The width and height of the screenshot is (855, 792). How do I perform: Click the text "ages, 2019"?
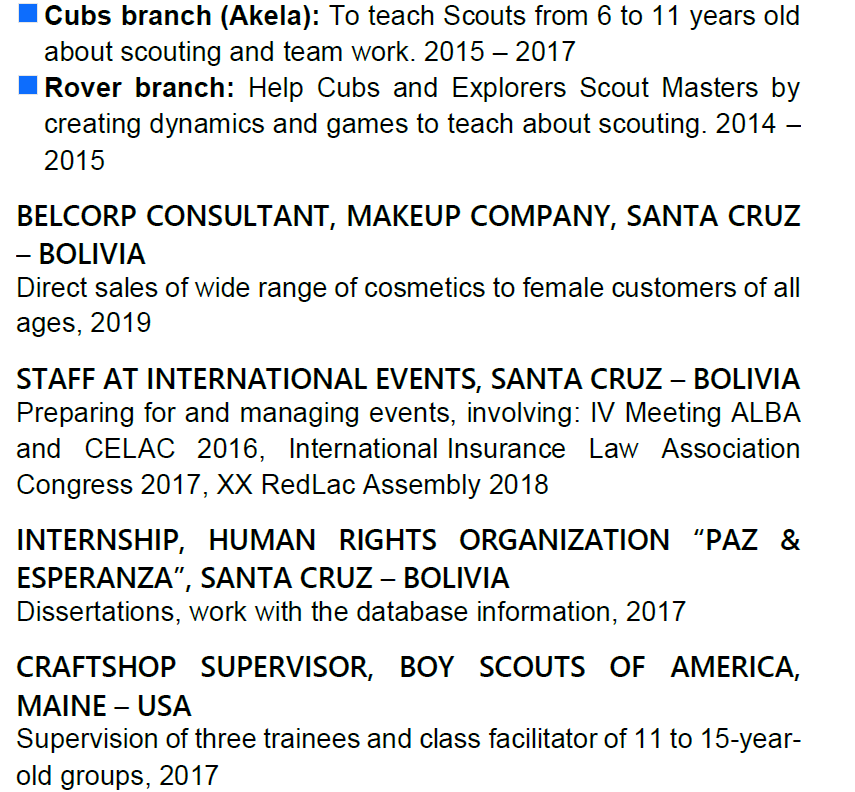[x=84, y=323]
